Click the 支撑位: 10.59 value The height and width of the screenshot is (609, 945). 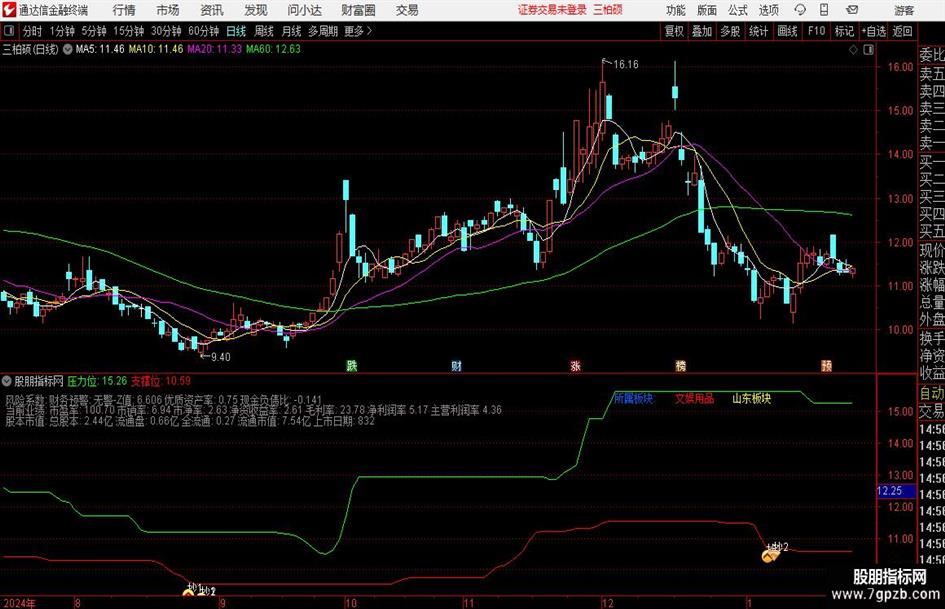(161, 381)
